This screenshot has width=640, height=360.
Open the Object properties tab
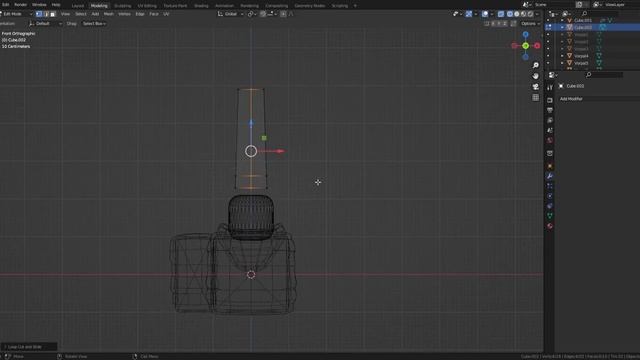point(550,166)
